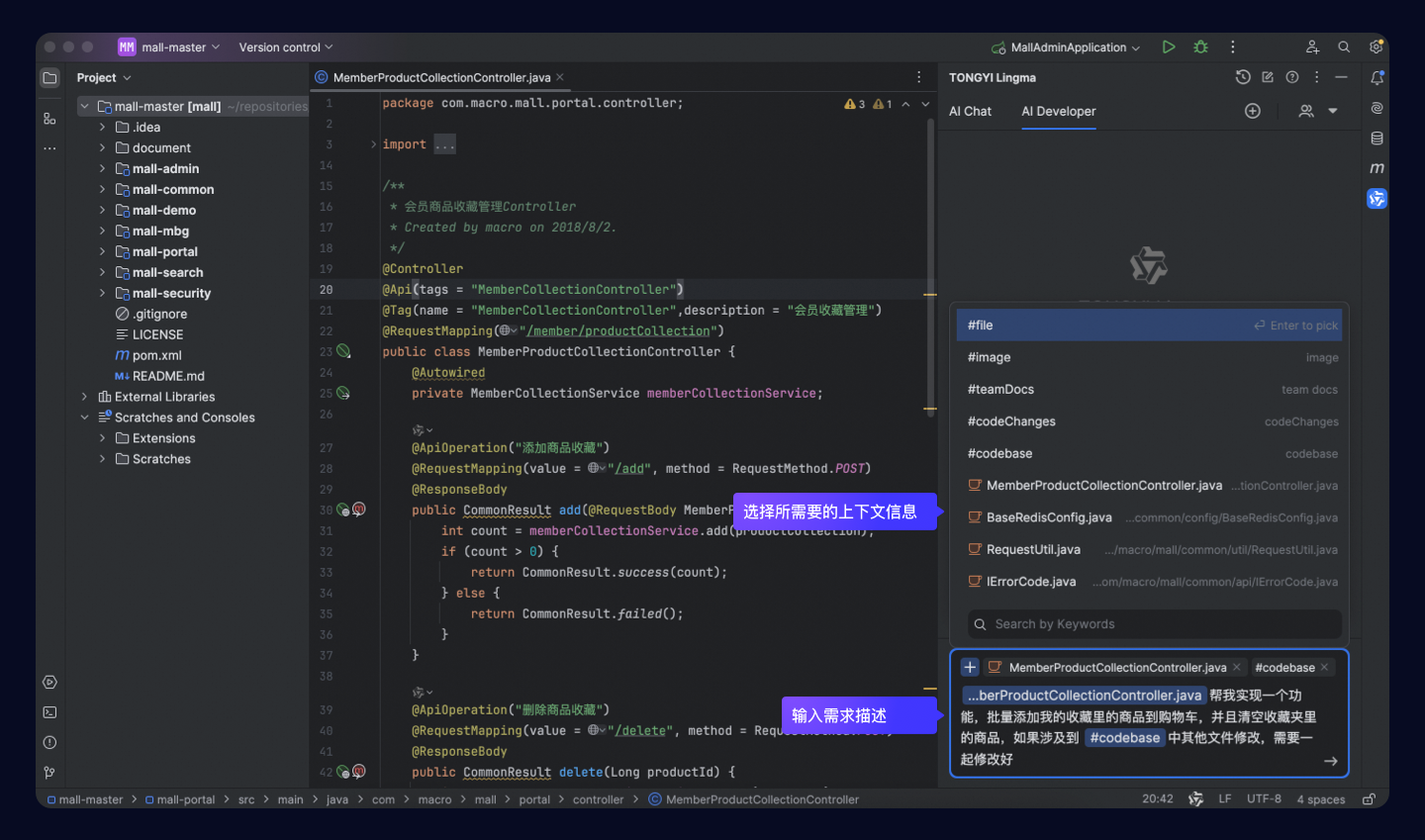
Task: Click the Debug bug icon
Action: pos(1200,47)
